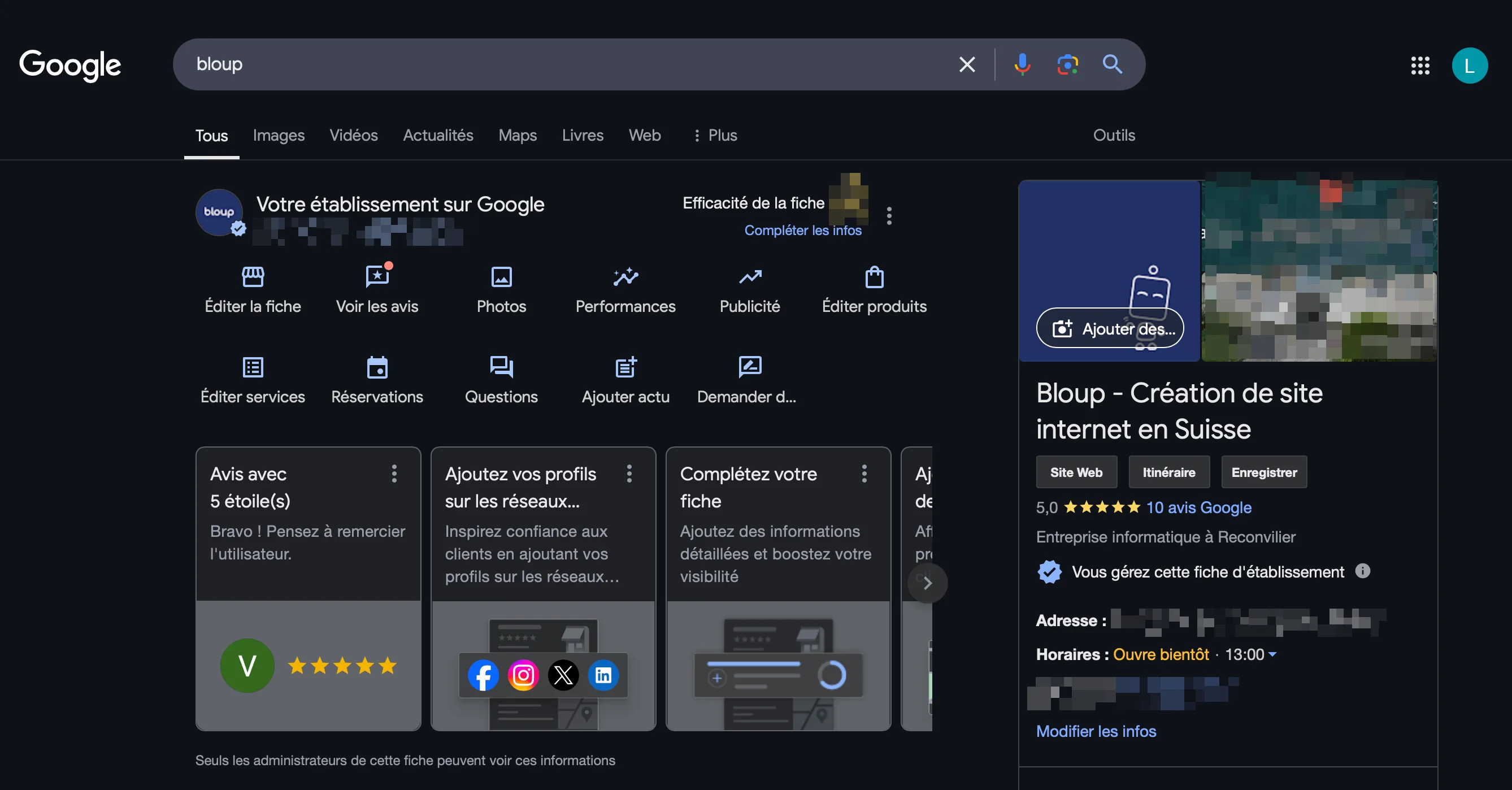Open the 10 avis Google link
This screenshot has width=1512, height=790.
point(1198,507)
